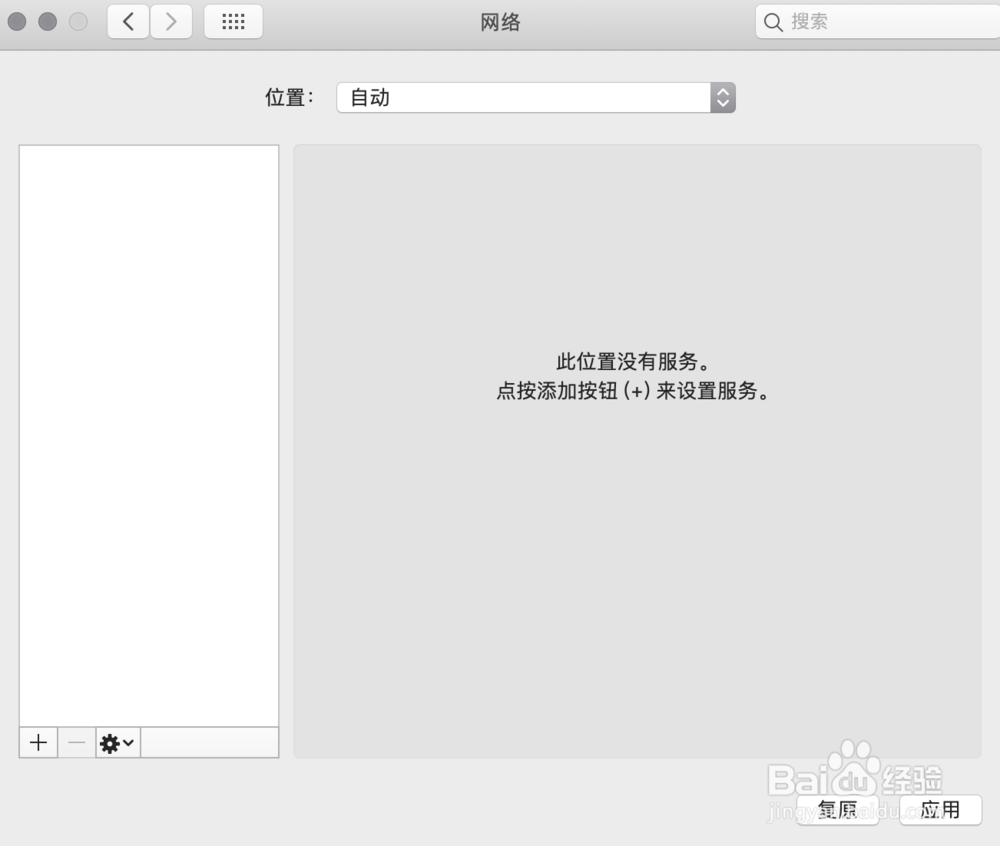
Task: Click the 网络 title bar text
Action: 500,22
